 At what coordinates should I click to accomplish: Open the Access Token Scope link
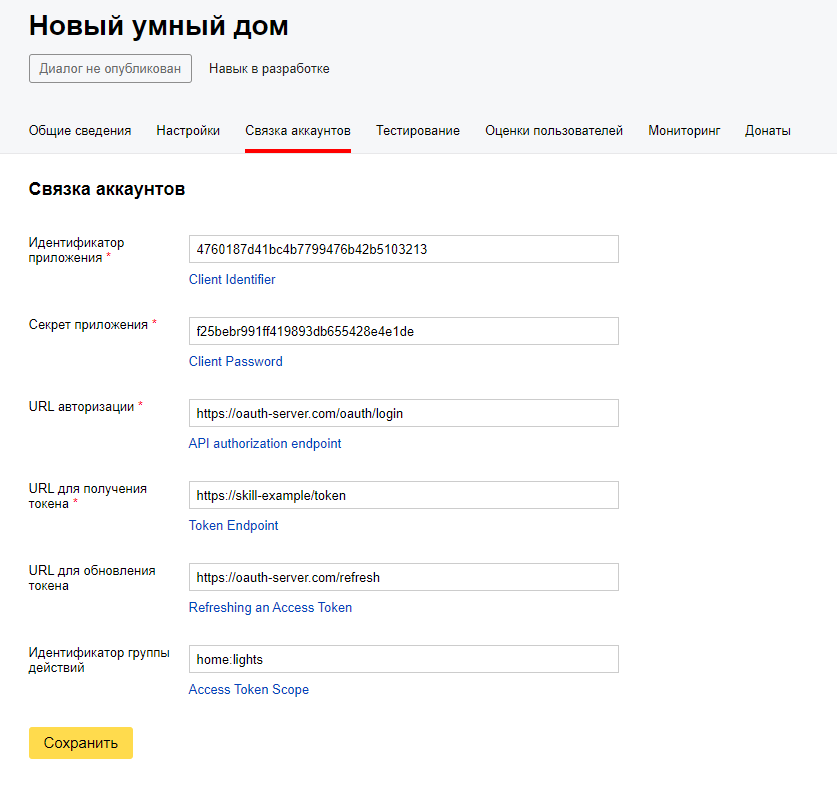click(248, 689)
